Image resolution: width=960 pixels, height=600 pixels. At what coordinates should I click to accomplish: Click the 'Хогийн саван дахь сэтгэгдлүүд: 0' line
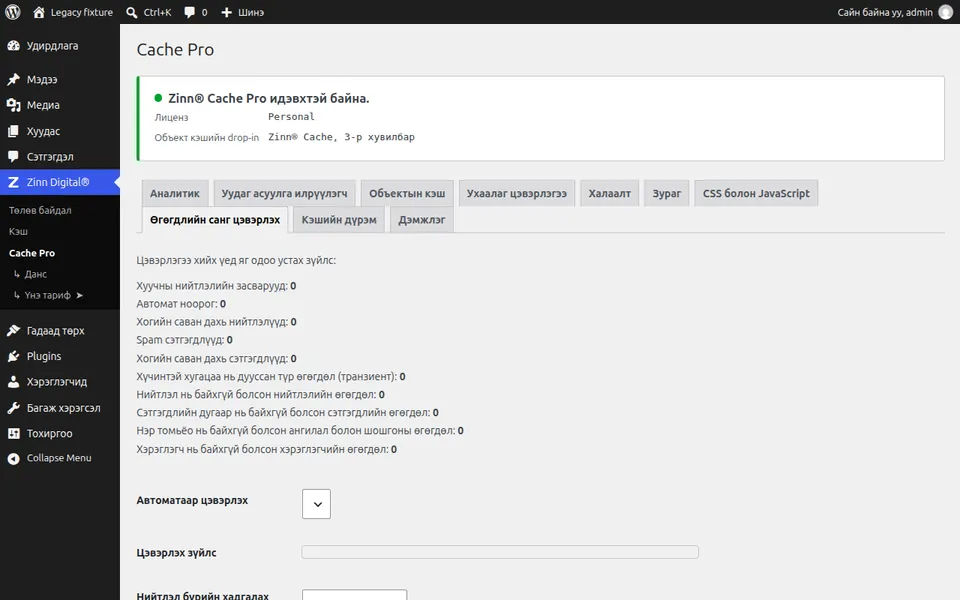click(x=216, y=359)
